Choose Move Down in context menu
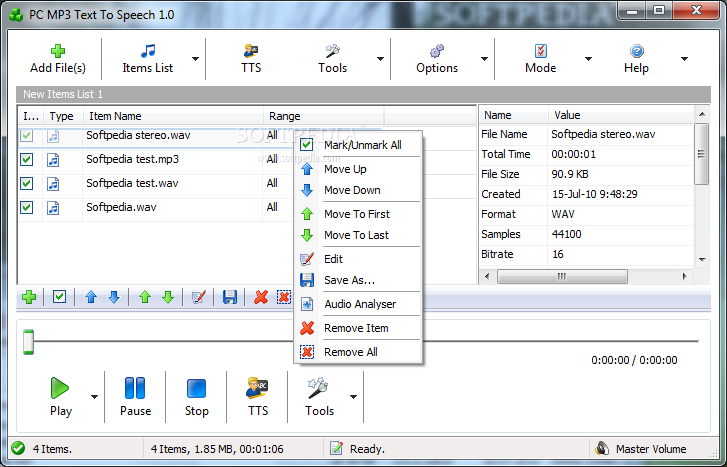The height and width of the screenshot is (467, 727). tap(358, 190)
